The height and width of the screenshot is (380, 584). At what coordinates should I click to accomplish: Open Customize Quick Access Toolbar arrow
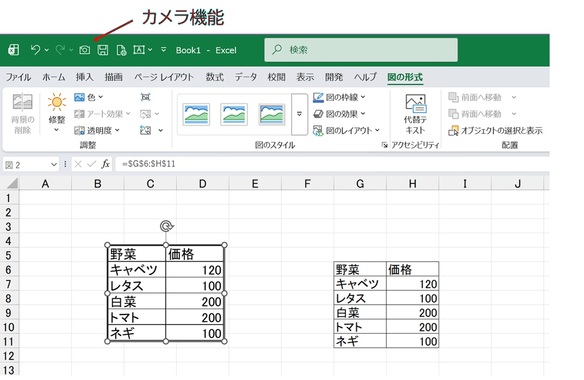(164, 49)
